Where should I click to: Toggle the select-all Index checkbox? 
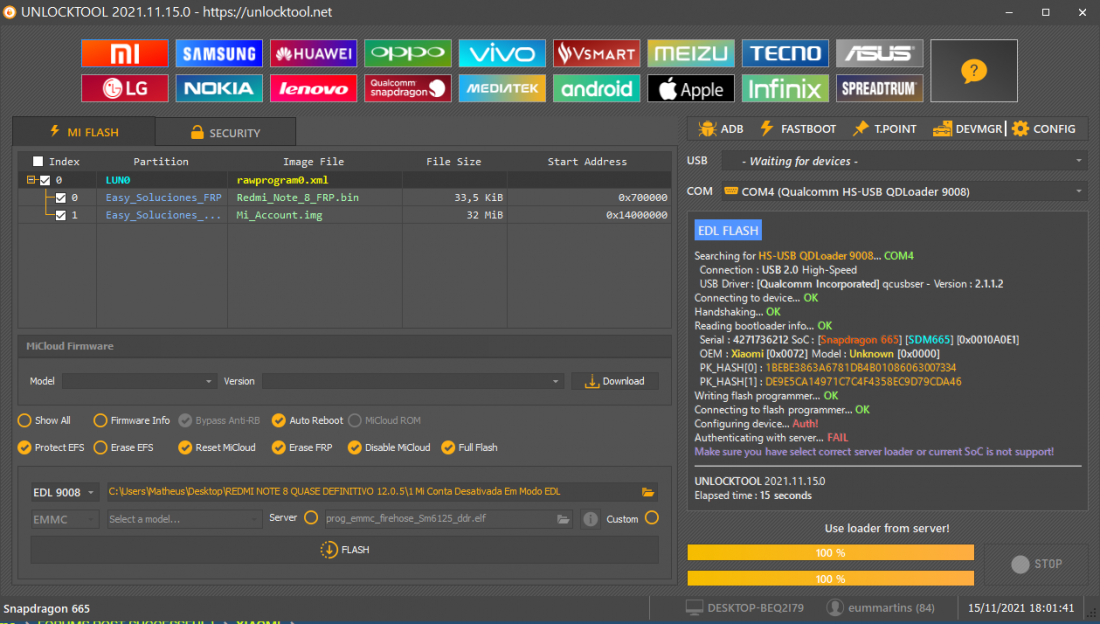38,161
